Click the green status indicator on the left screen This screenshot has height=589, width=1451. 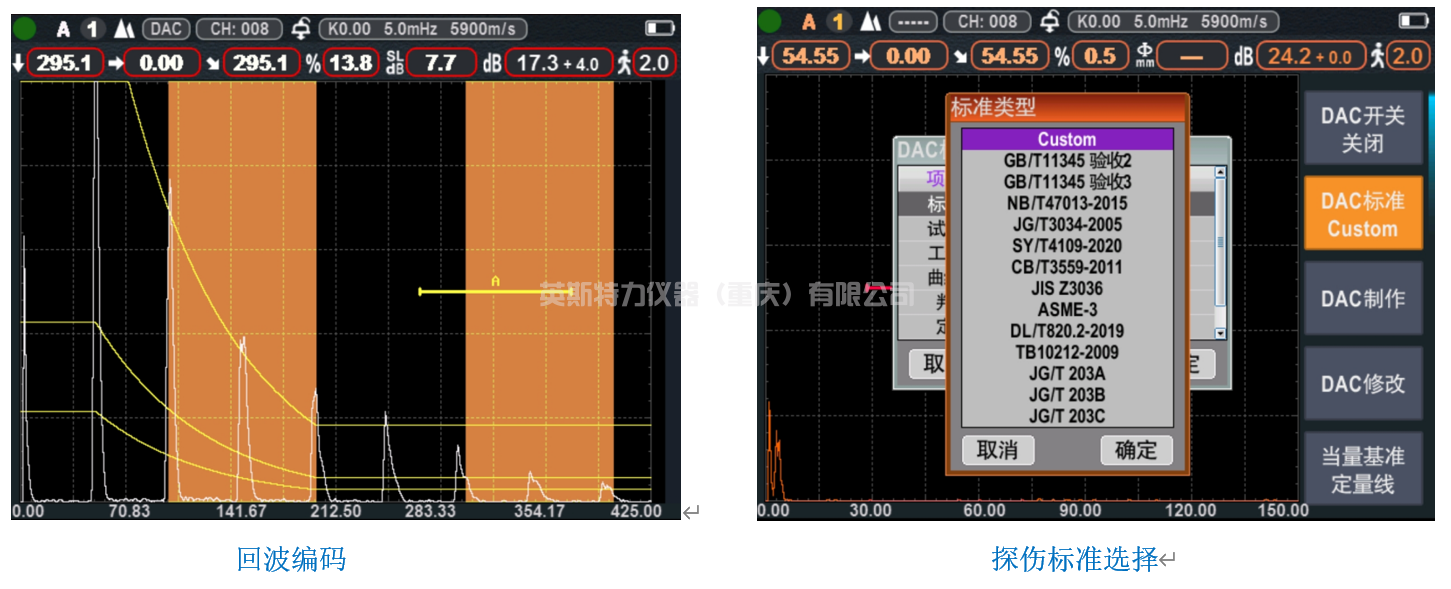(x=26, y=29)
